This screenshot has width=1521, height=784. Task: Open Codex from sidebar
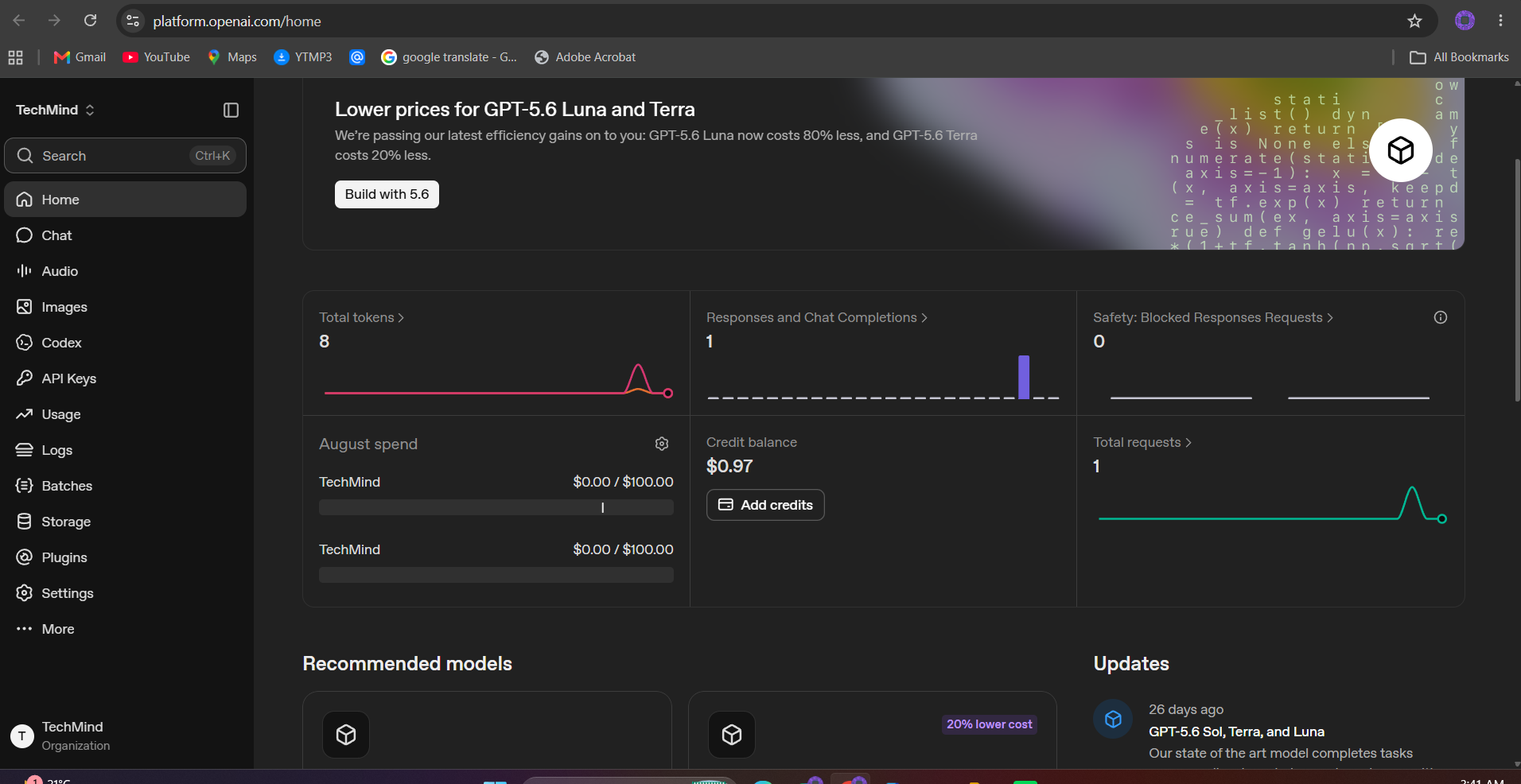click(x=125, y=343)
